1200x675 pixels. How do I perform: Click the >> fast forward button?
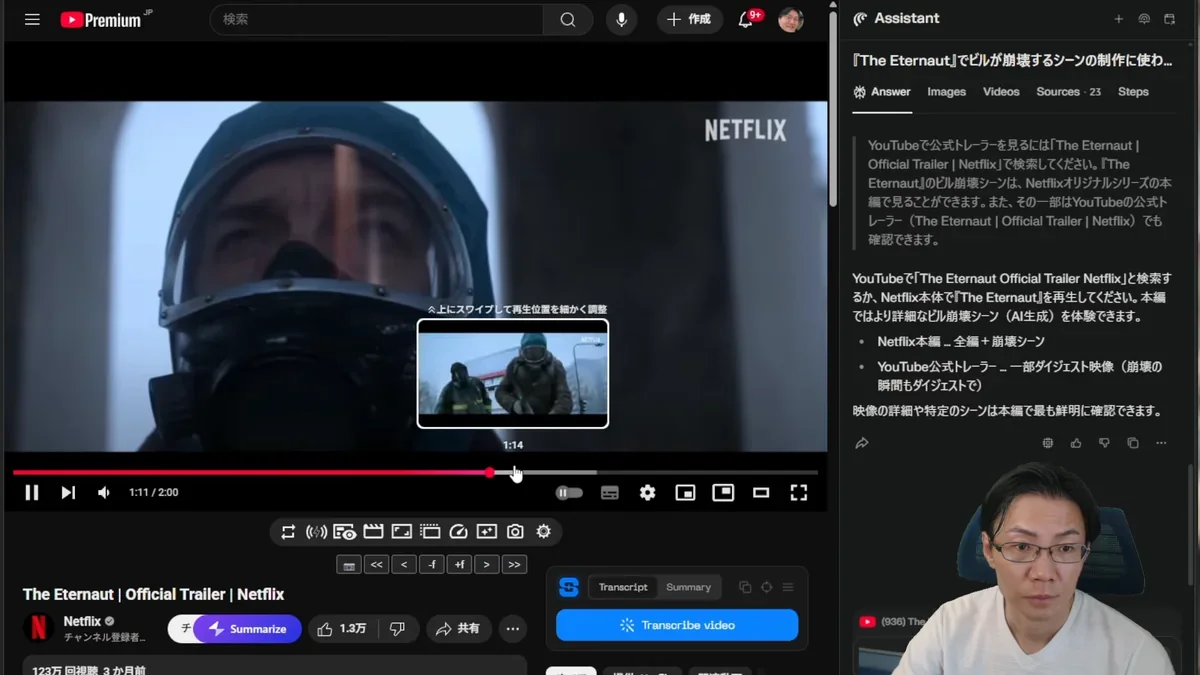(514, 565)
